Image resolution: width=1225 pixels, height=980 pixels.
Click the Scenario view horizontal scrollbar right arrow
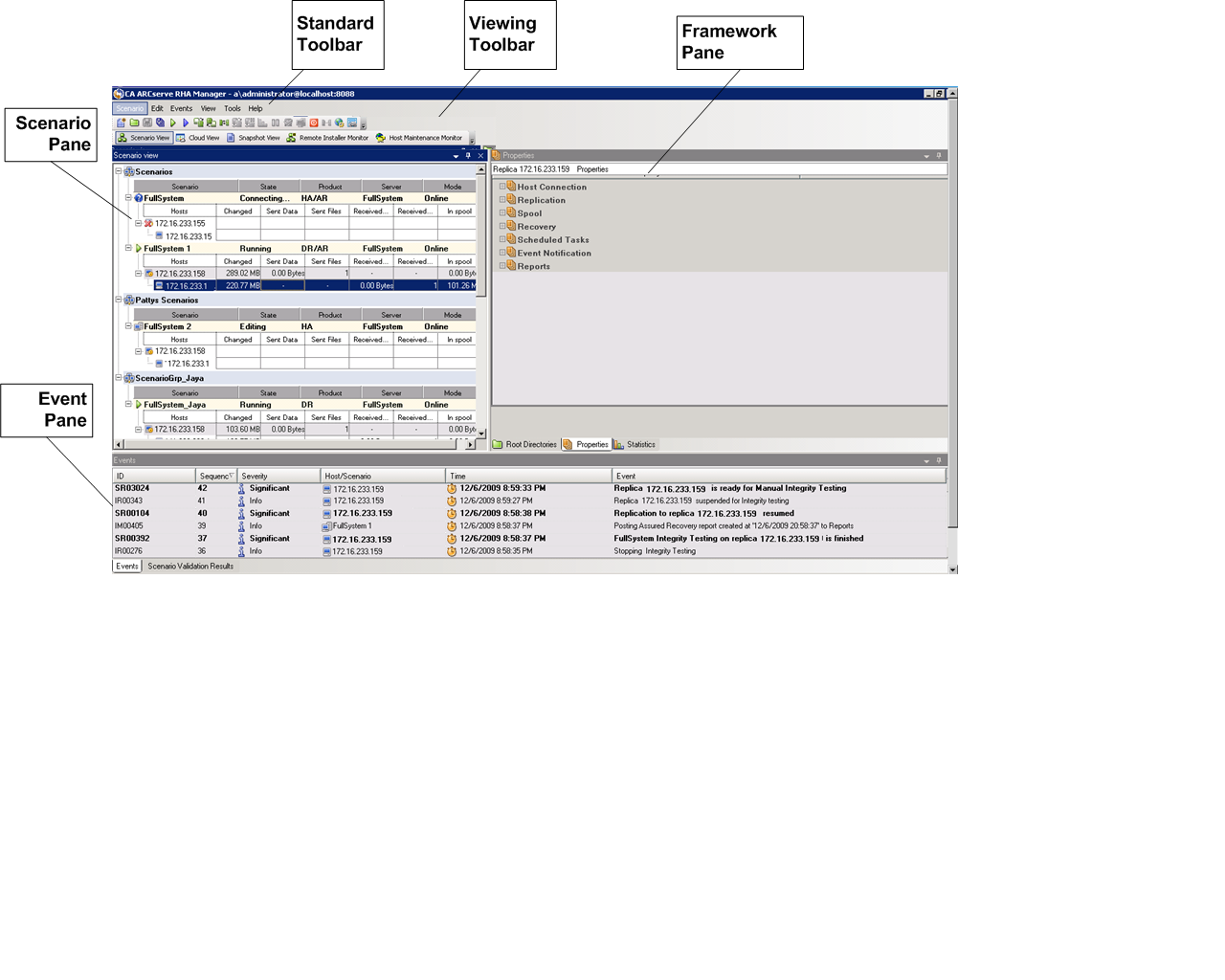pos(471,444)
